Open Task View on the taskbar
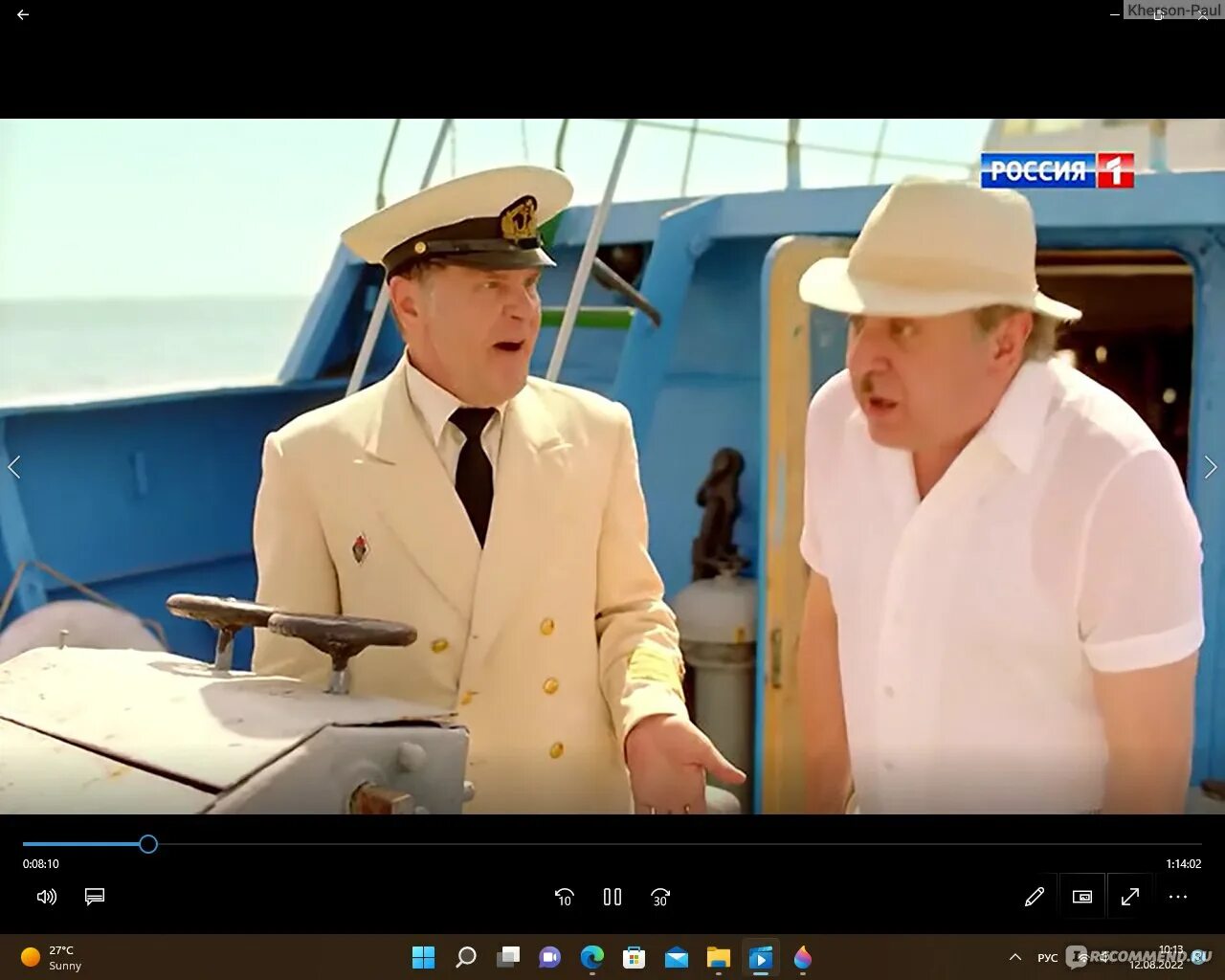1225x980 pixels. [x=508, y=957]
